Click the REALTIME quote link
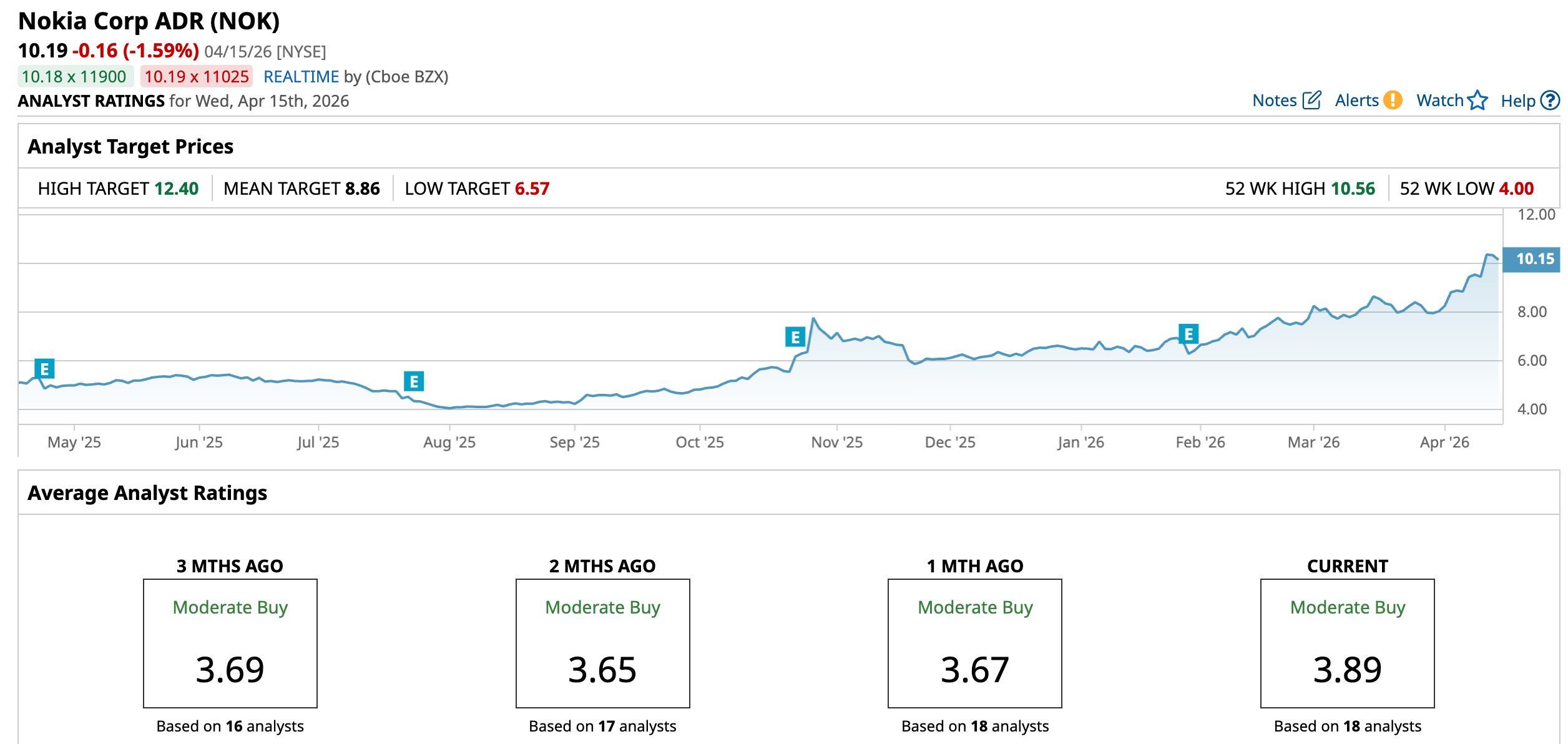 coord(301,77)
